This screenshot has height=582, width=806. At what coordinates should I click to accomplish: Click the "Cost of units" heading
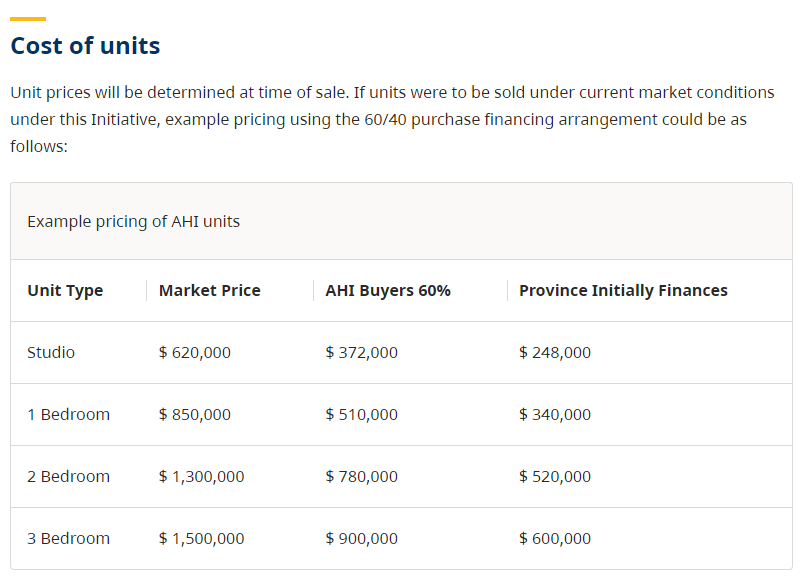[x=85, y=46]
